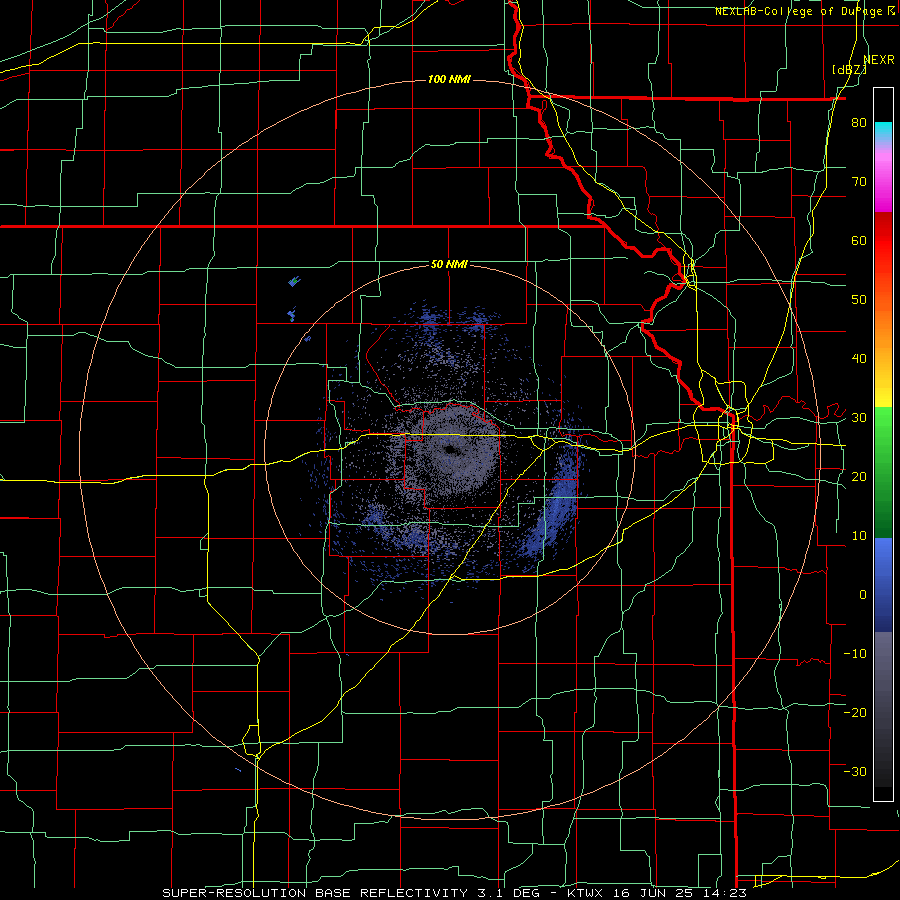This screenshot has width=900, height=900.
Task: Click the Super-Resolution Base Reflectivity caption at bottom
Action: pyautogui.click(x=454, y=893)
